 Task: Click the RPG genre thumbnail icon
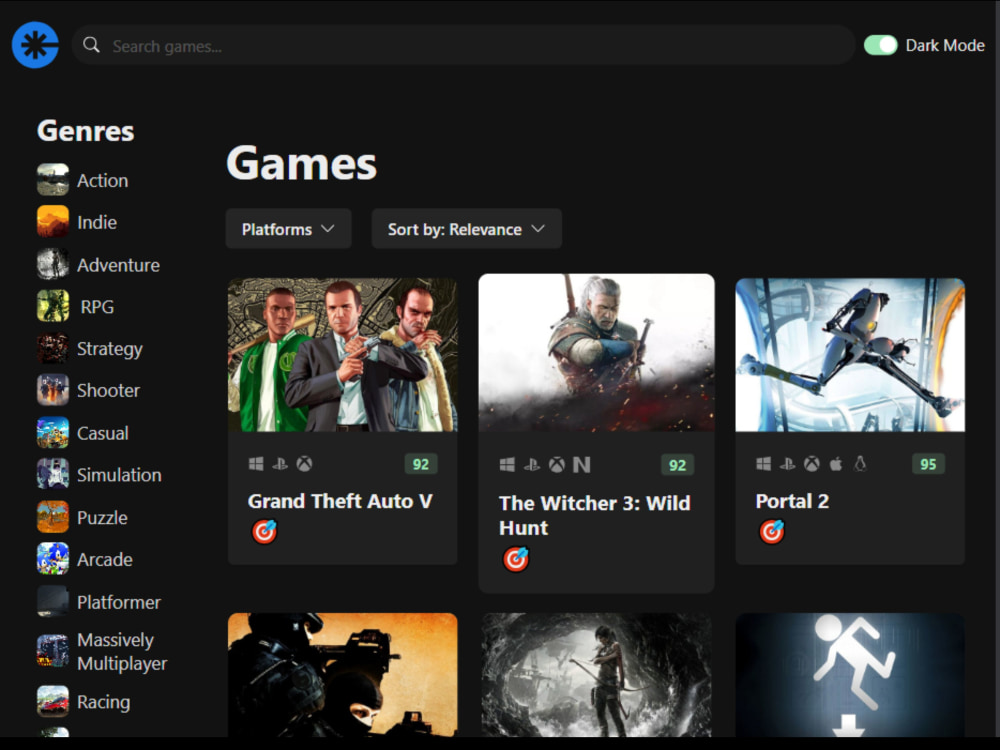(x=53, y=306)
